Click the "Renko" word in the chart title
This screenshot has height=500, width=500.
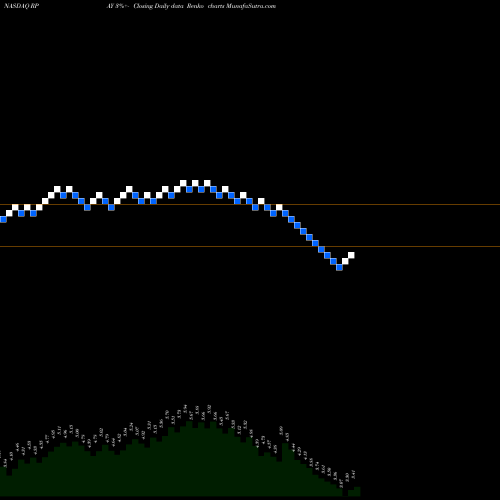(x=196, y=6)
